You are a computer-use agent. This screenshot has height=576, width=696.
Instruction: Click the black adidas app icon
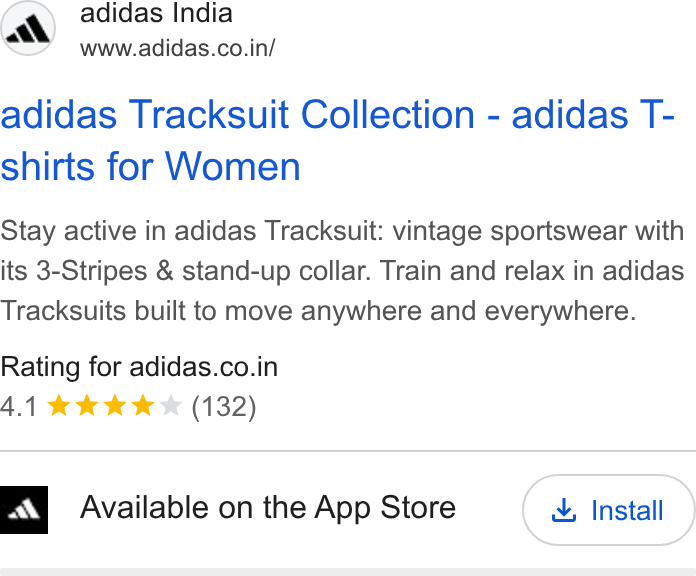24,509
